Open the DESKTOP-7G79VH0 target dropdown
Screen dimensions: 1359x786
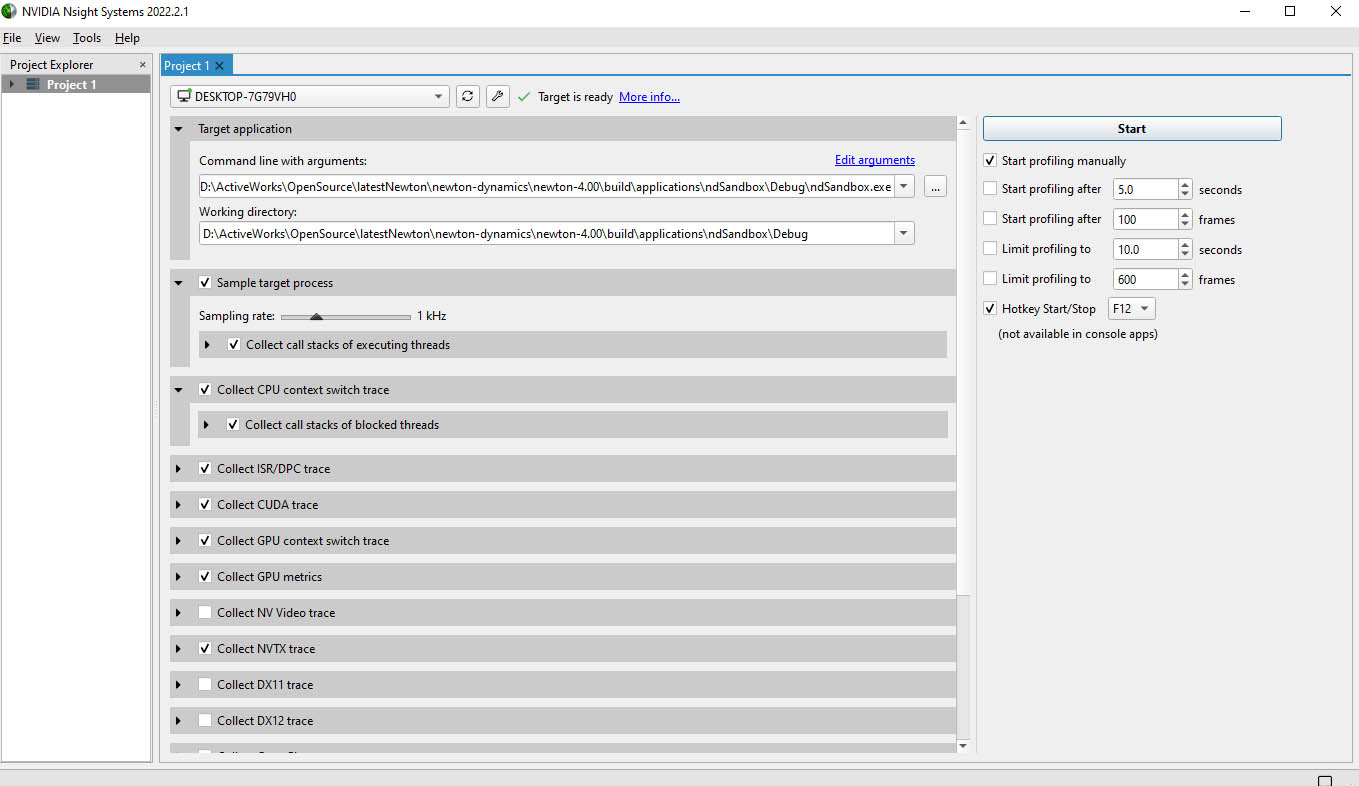click(x=310, y=97)
